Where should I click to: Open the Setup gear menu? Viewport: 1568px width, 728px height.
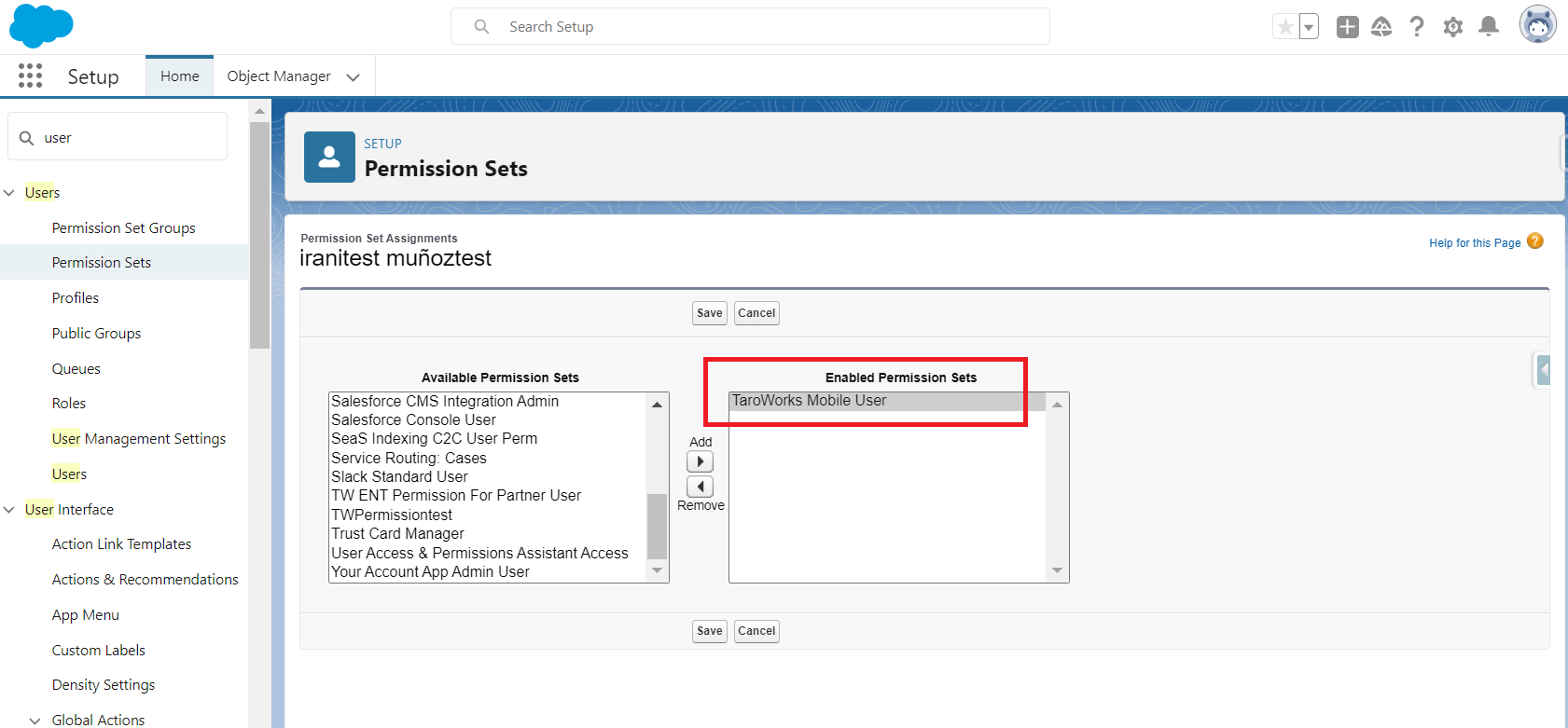click(1452, 27)
